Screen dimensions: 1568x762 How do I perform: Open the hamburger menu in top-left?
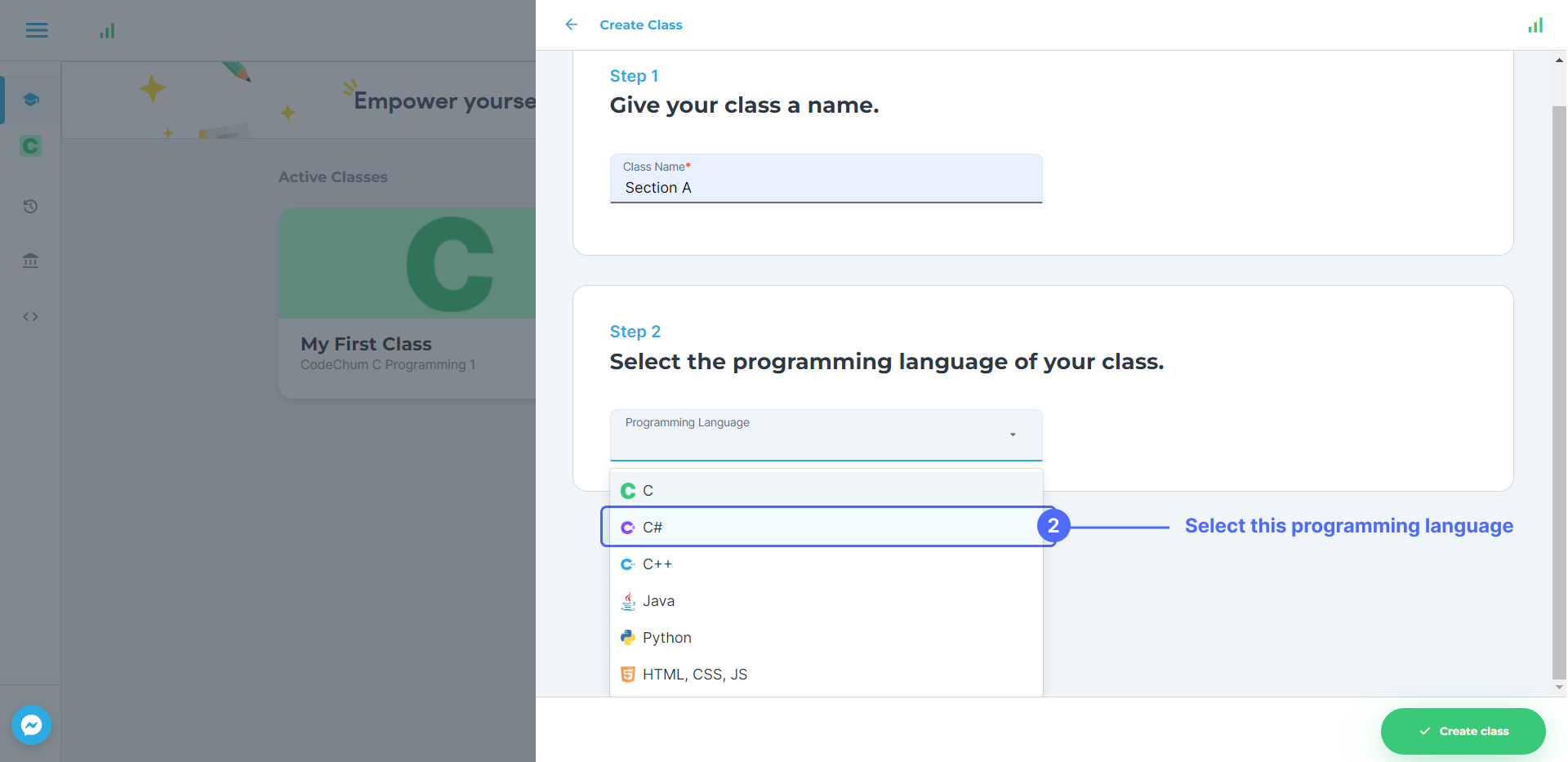(x=37, y=30)
